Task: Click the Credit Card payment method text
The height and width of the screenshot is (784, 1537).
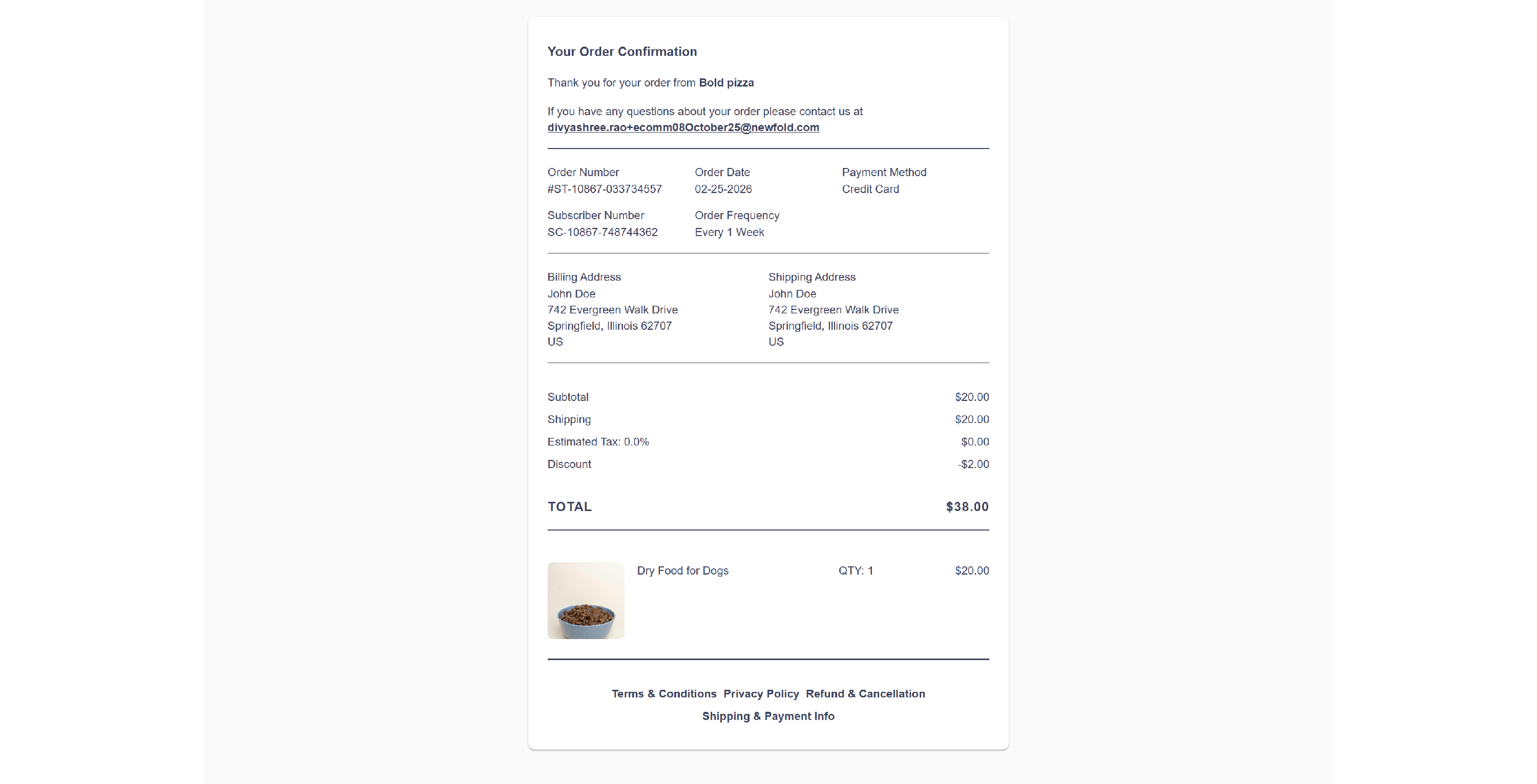Action: point(870,189)
